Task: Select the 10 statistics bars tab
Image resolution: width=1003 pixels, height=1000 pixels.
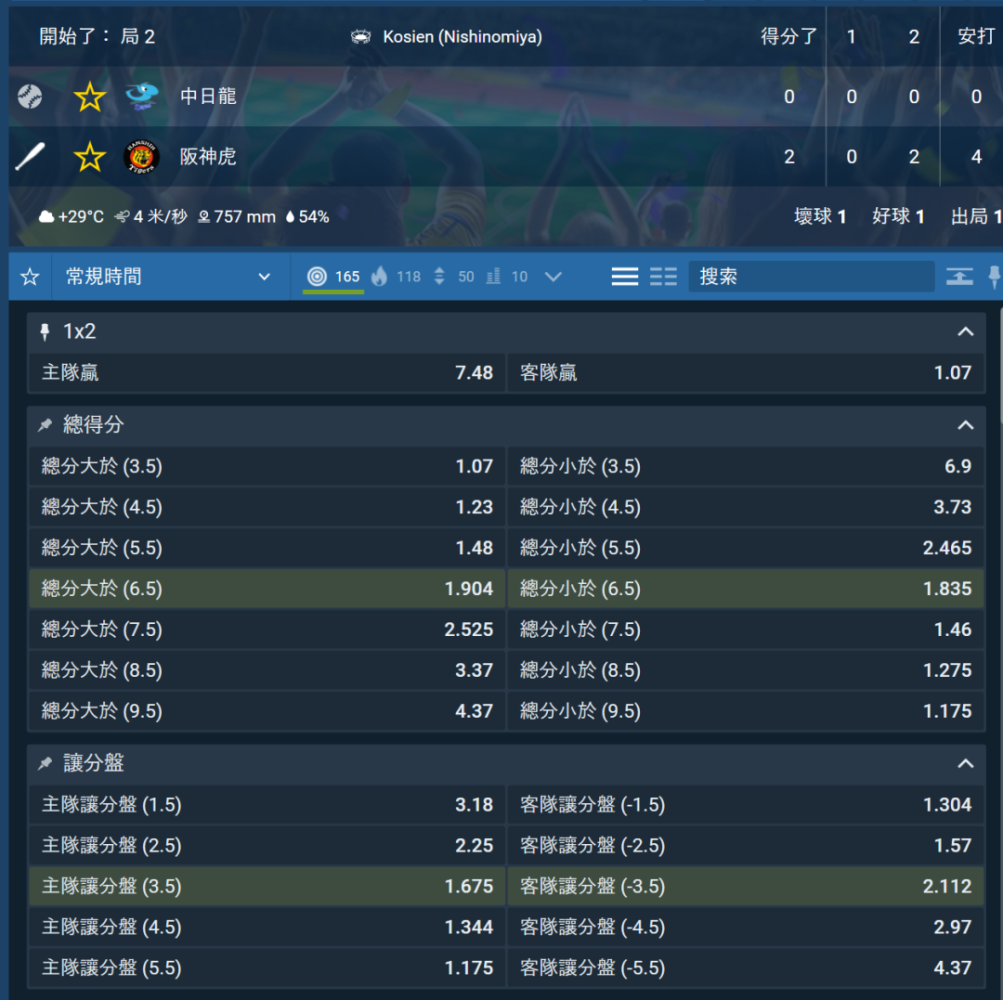Action: pos(507,276)
